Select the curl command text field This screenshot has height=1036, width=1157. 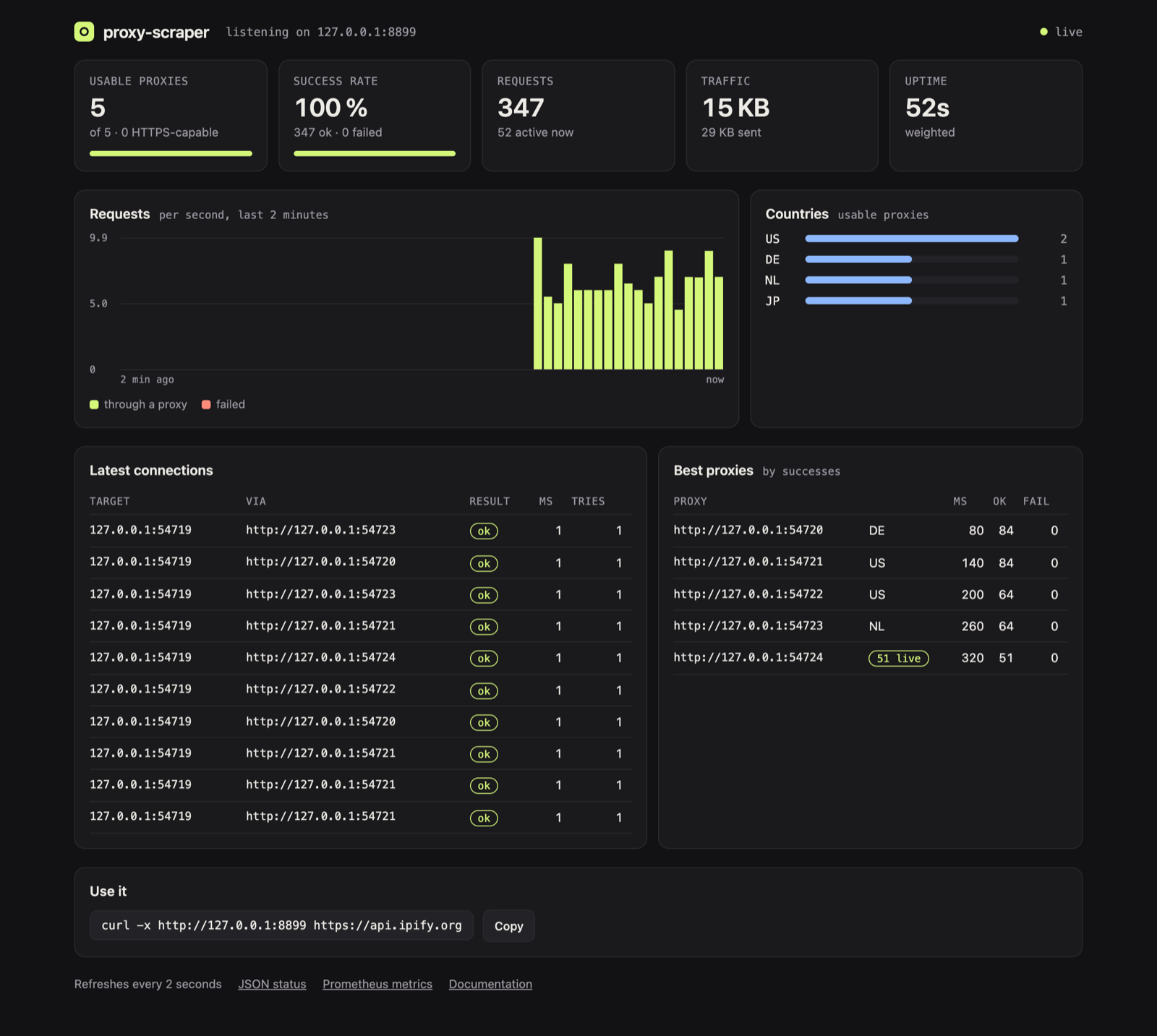tap(281, 925)
